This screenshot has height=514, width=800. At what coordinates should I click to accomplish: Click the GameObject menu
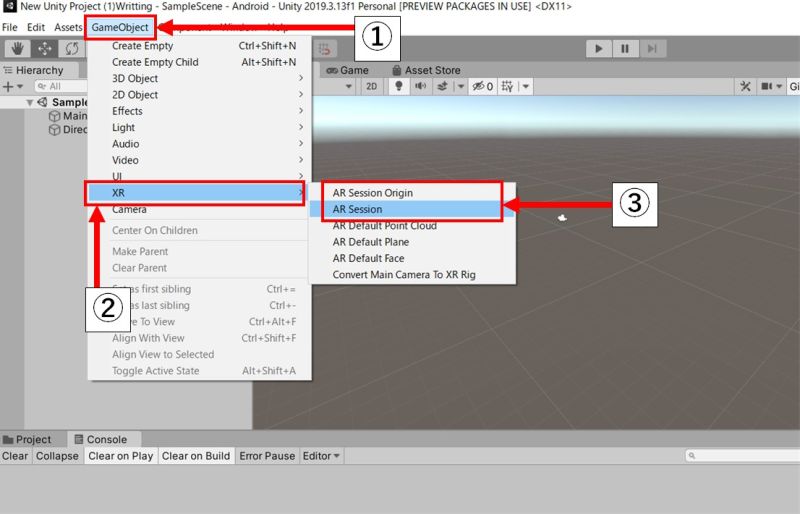coord(120,27)
